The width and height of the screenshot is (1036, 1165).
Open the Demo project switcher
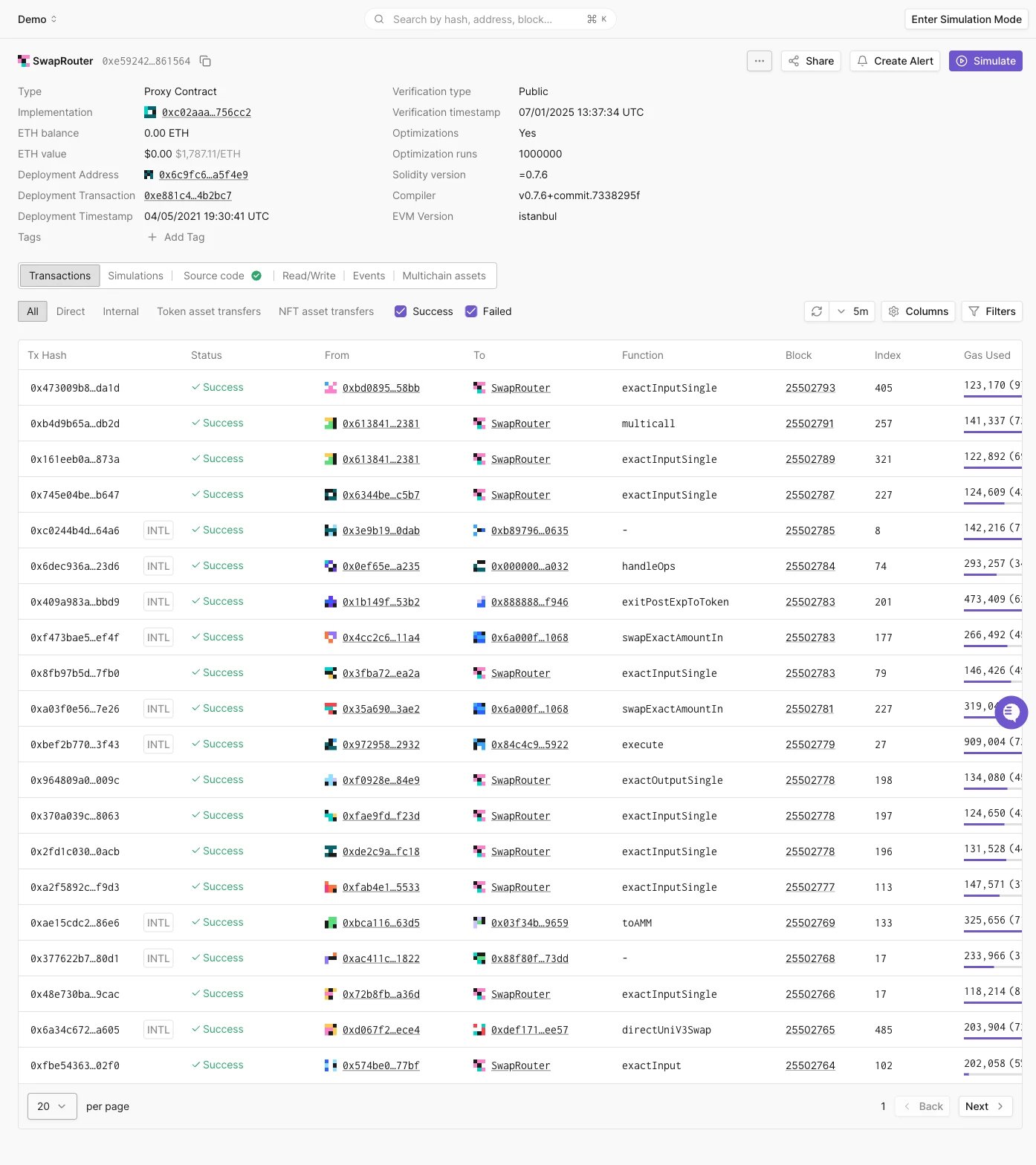37,19
